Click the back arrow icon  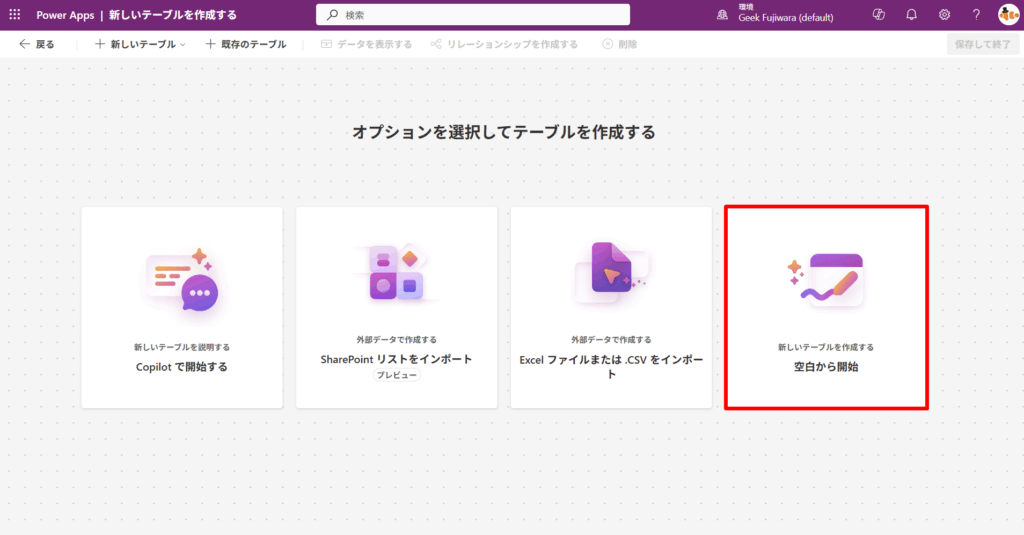[x=24, y=44]
